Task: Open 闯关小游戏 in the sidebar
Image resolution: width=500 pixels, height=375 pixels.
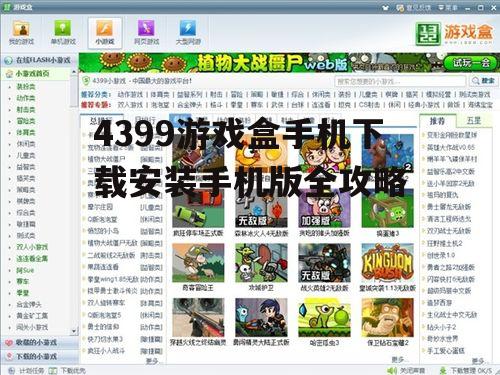Action: (x=32, y=327)
